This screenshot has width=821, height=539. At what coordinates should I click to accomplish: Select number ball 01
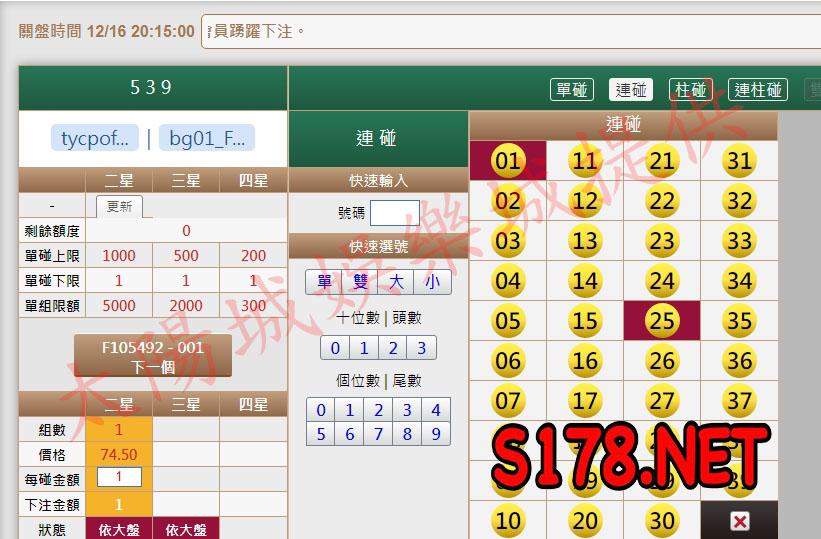click(x=508, y=161)
